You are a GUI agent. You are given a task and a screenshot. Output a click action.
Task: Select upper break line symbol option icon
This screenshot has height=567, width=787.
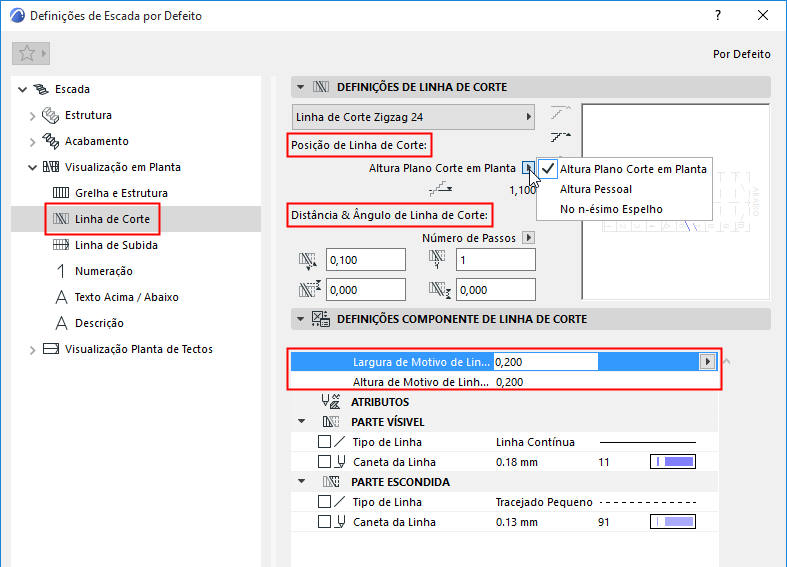point(561,112)
